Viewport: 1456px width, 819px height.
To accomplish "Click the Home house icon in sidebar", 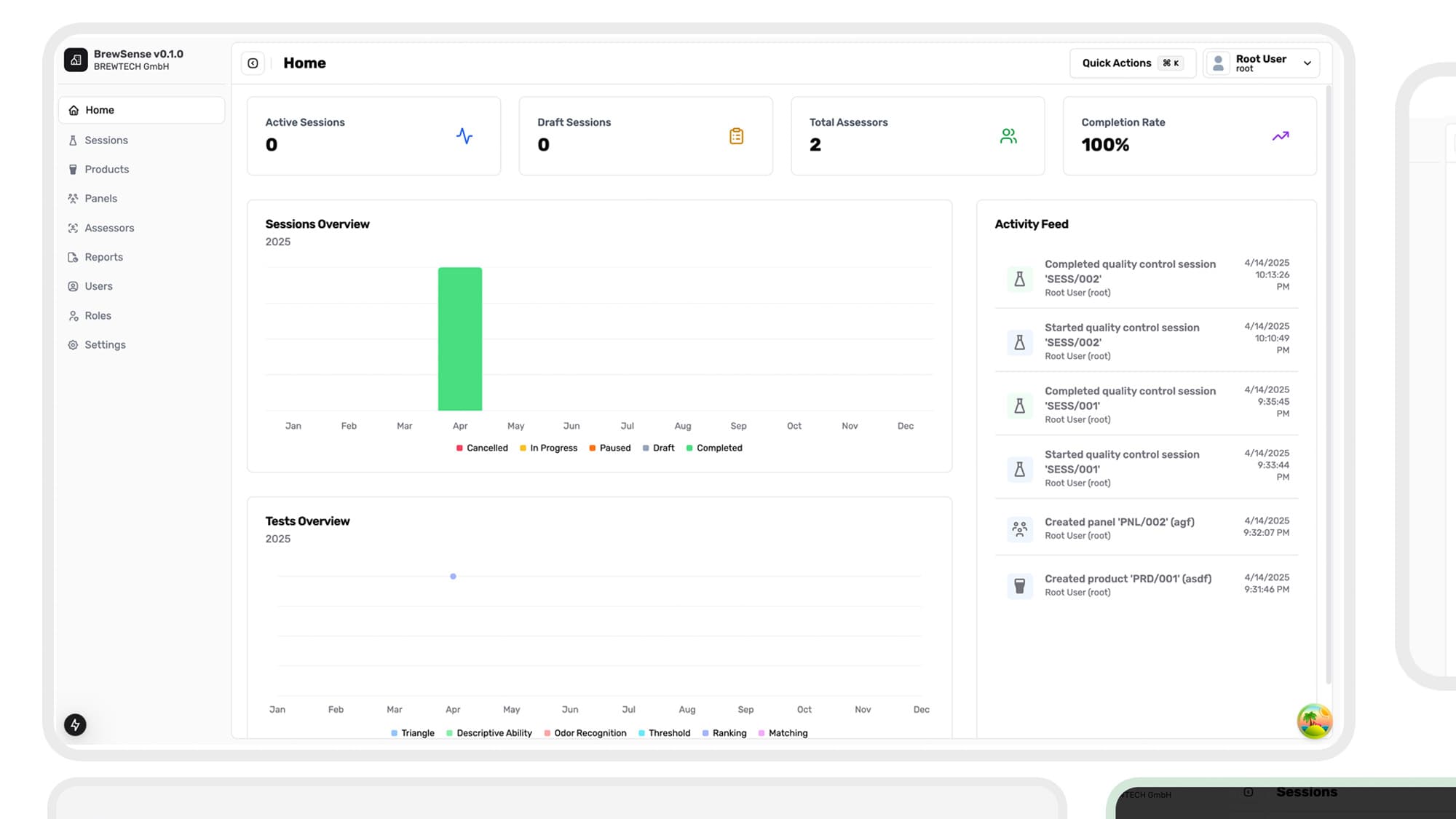I will coord(74,110).
